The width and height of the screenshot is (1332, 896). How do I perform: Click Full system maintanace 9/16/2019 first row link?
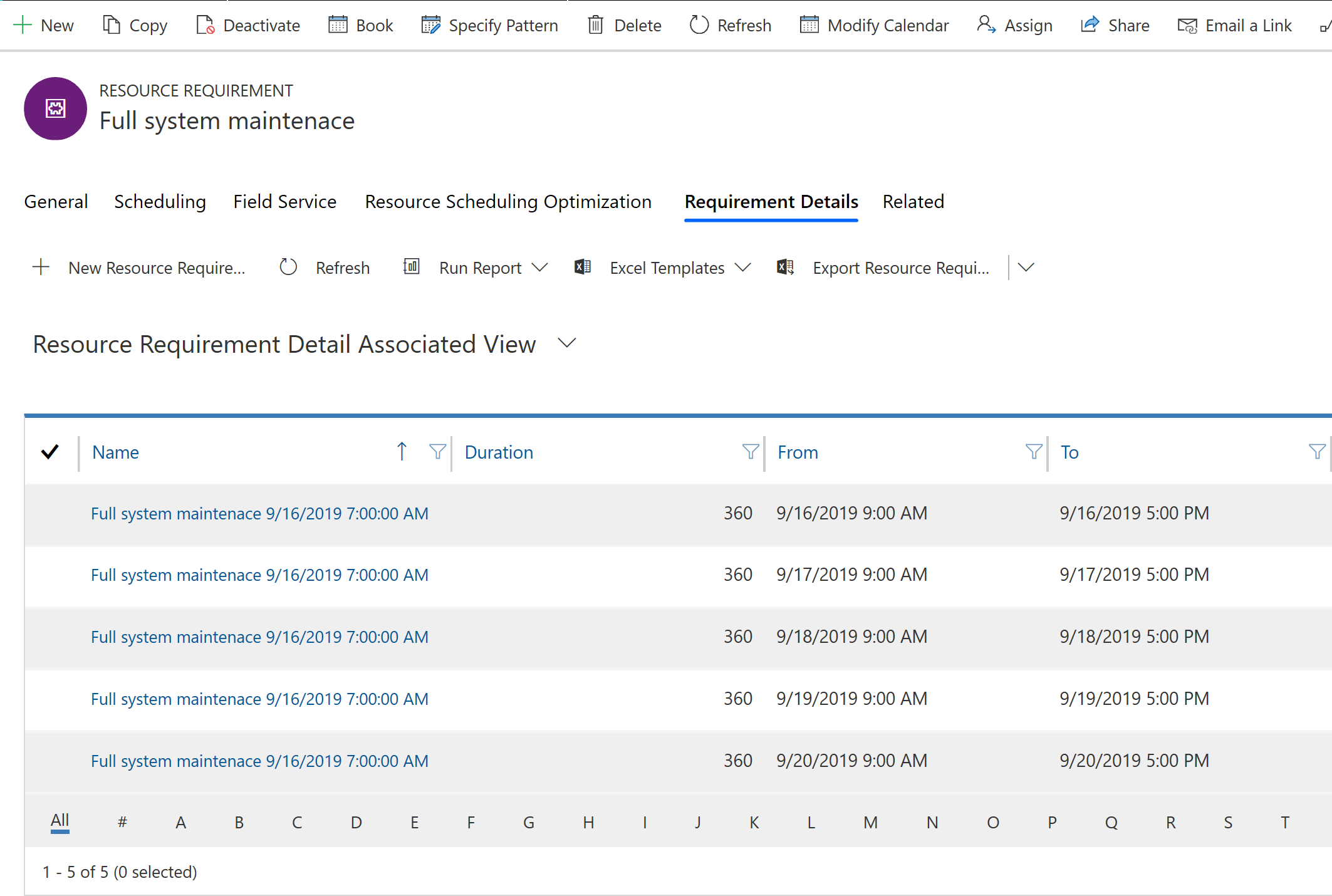coord(259,512)
